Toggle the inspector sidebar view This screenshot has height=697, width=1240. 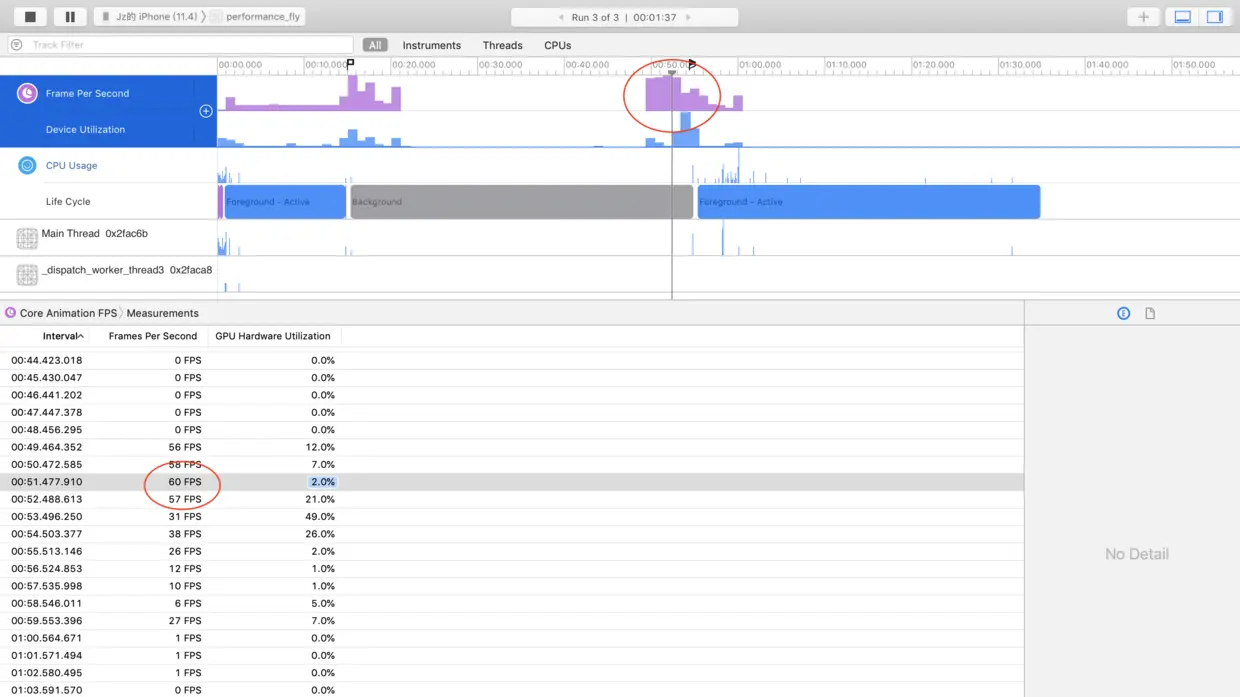point(1214,17)
